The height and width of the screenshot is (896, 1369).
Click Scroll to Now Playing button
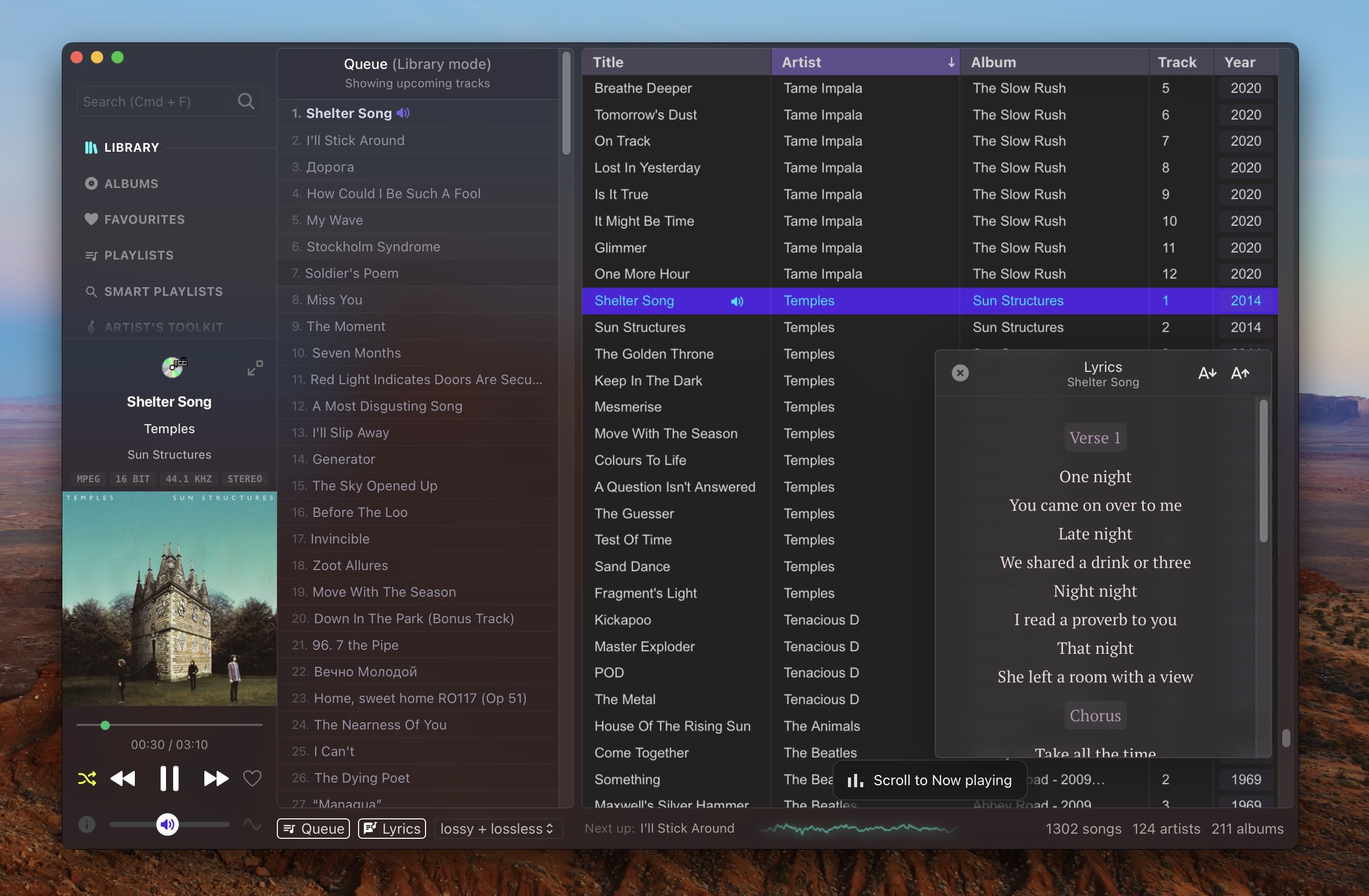click(x=929, y=780)
